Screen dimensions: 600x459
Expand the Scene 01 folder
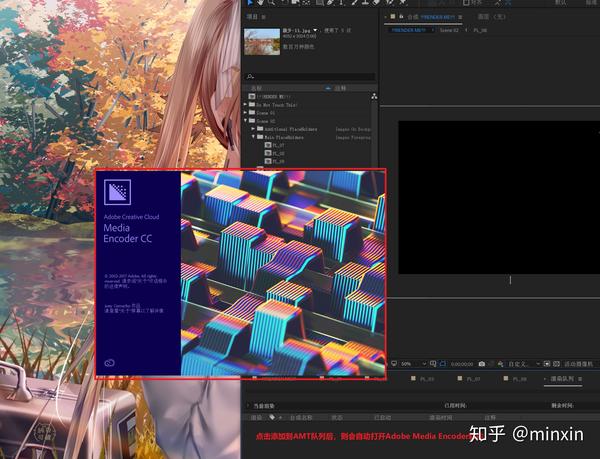coord(246,112)
